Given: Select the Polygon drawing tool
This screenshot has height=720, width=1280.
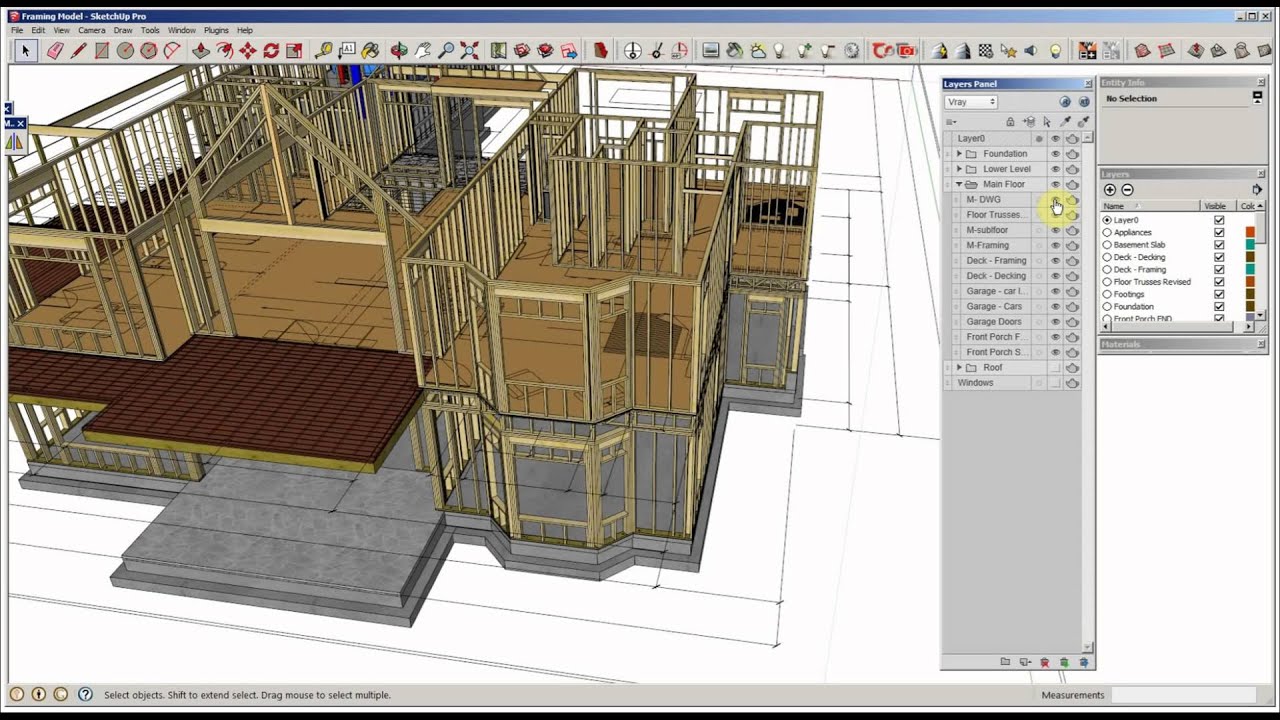Looking at the screenshot, I should click(x=149, y=51).
